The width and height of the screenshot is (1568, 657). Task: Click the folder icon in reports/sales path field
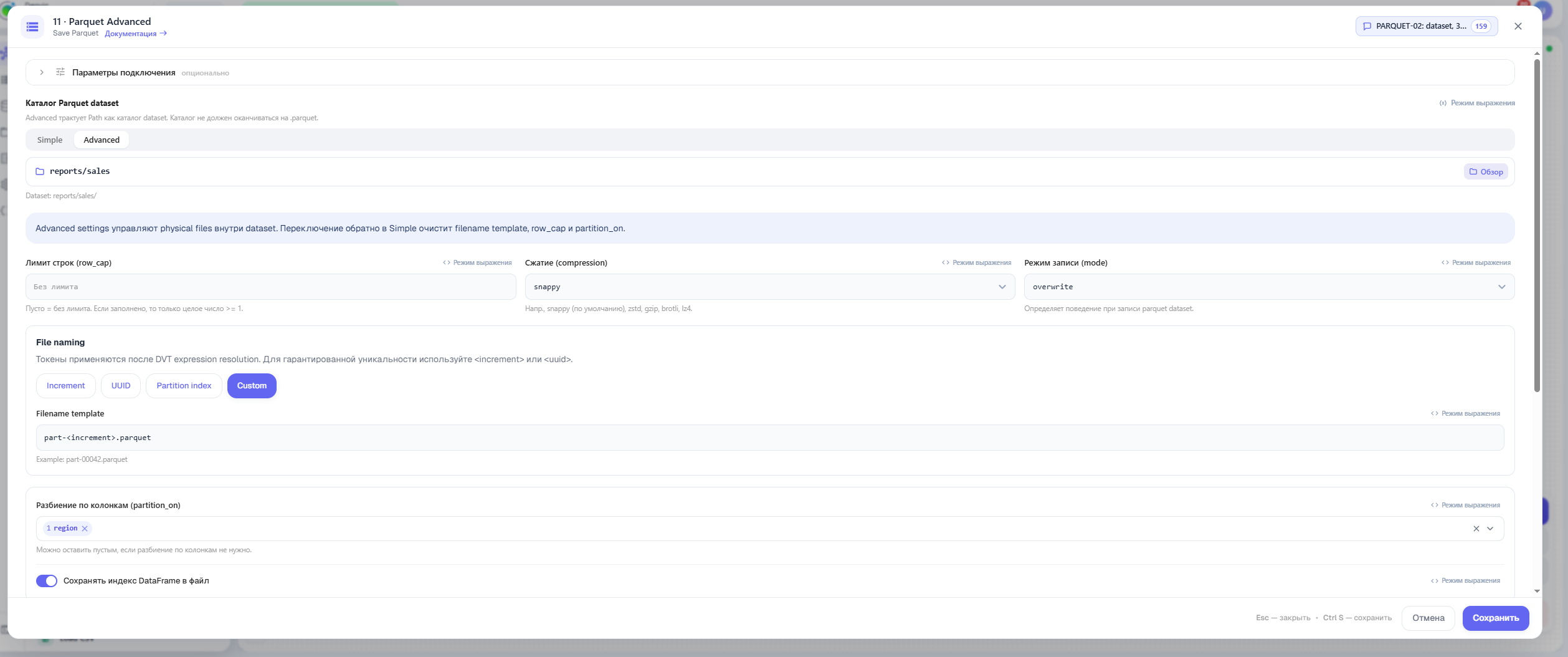pos(40,171)
